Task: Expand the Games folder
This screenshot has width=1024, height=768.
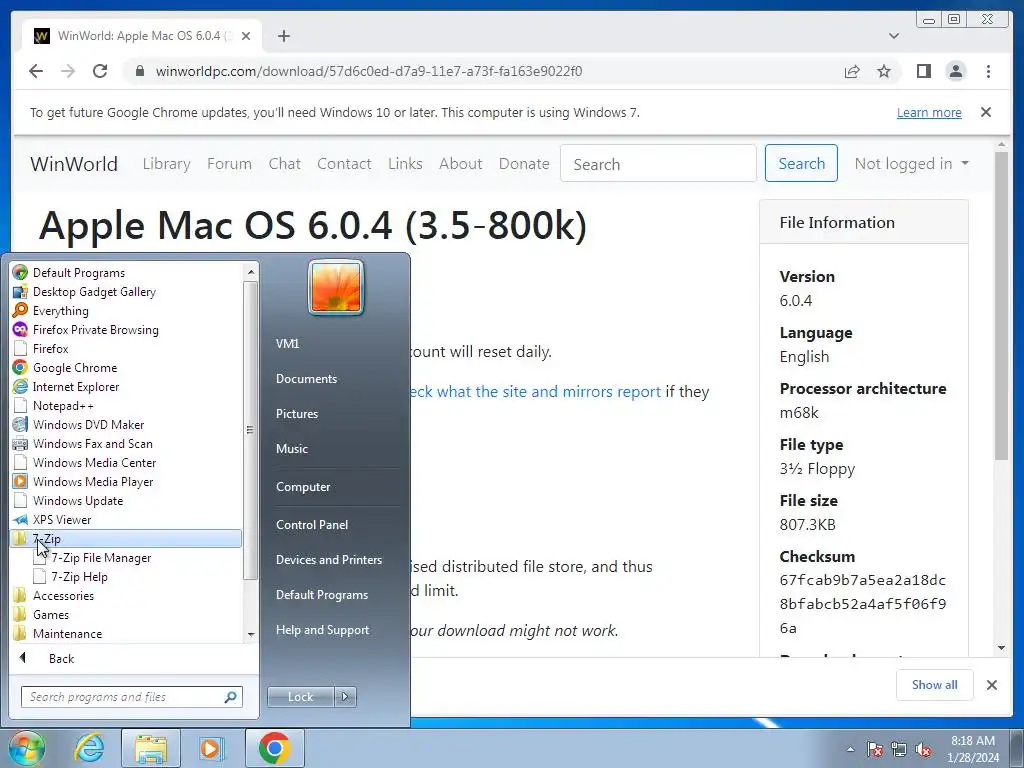Action: [x=51, y=614]
